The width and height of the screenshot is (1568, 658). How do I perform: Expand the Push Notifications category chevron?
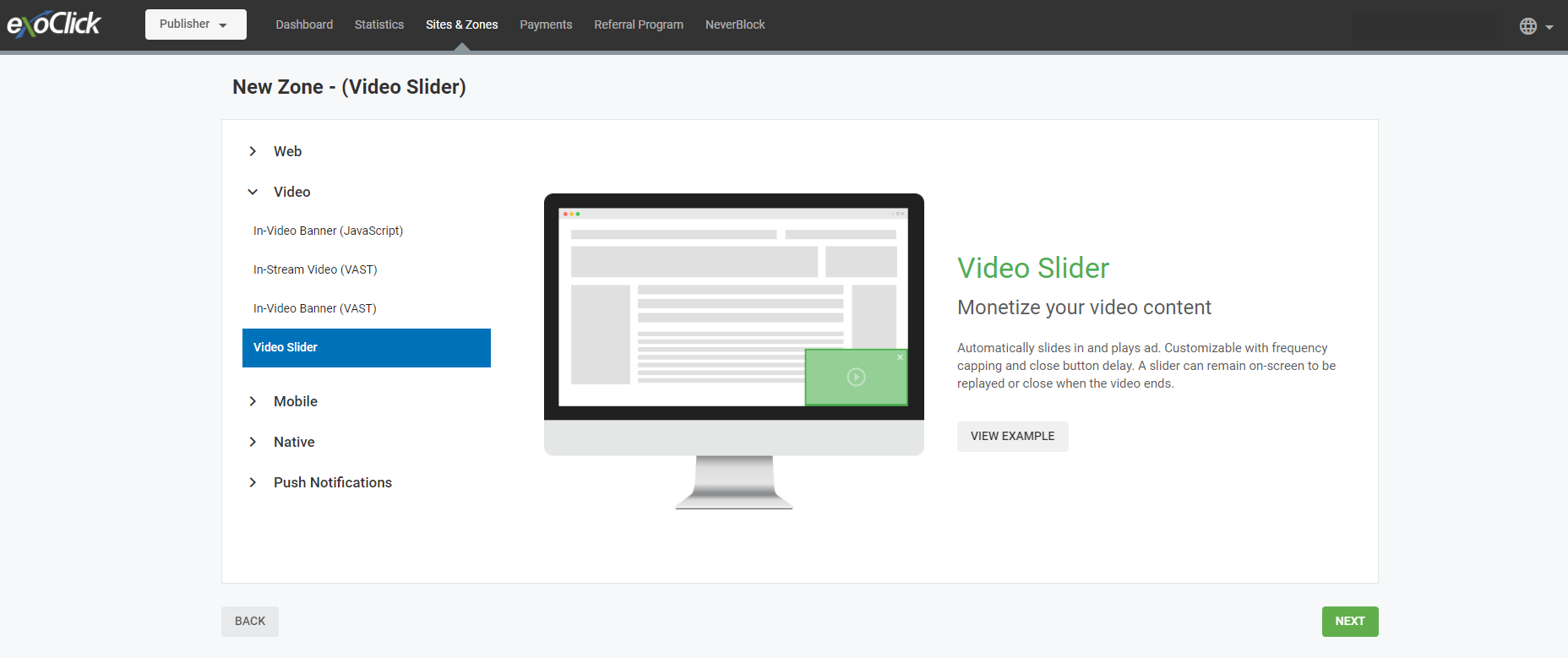click(253, 482)
